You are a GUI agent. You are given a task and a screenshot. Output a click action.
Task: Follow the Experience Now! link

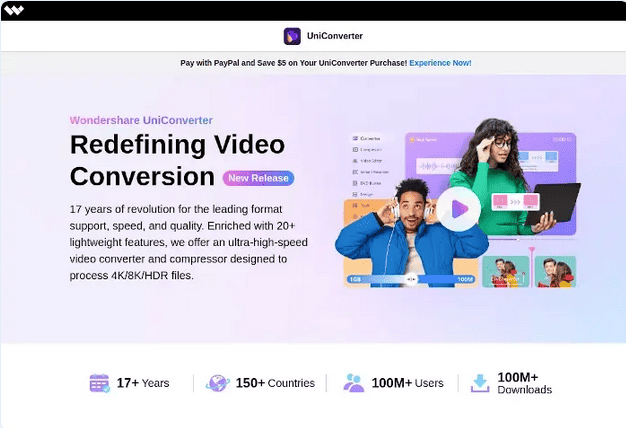pyautogui.click(x=440, y=63)
